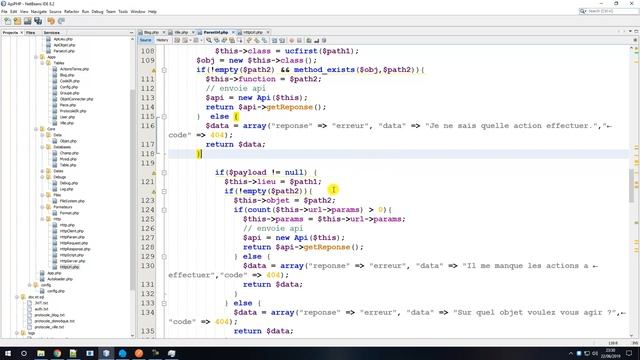This screenshot has width=640, height=360.
Task: Toggle code fold marker at line 133
Action: [x=164, y=303]
